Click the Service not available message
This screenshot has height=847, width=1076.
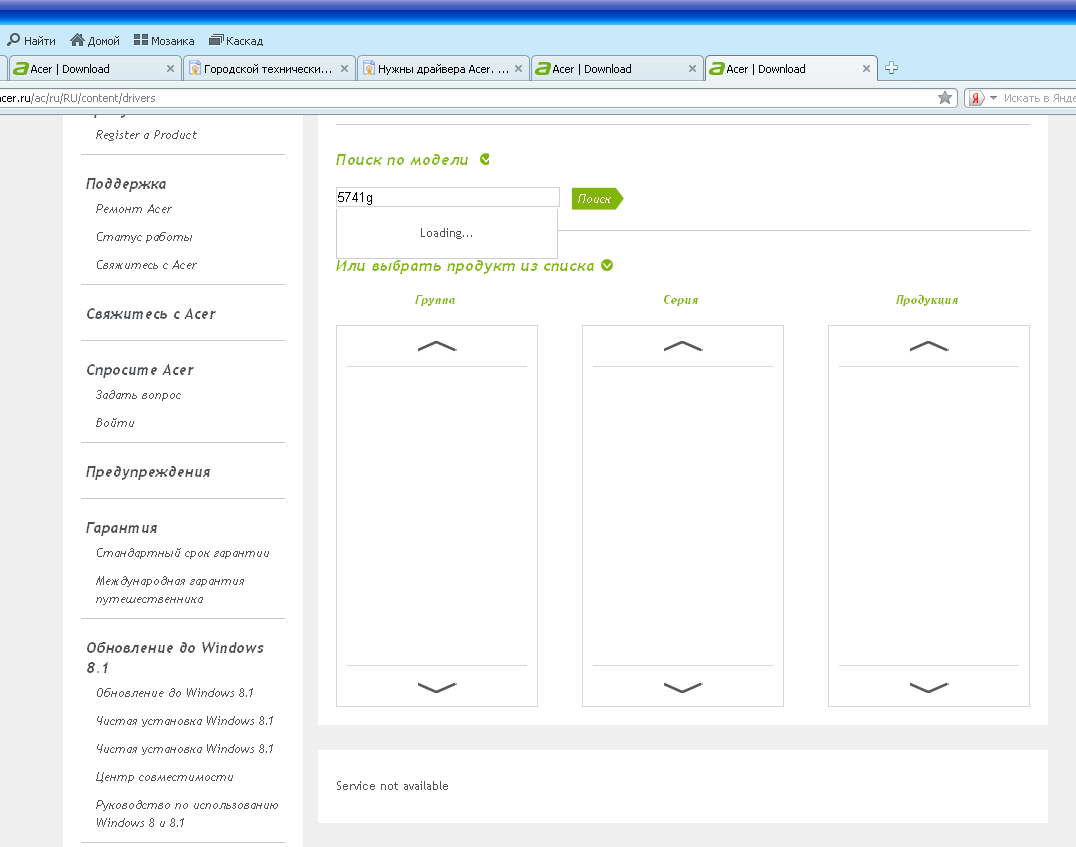point(392,786)
